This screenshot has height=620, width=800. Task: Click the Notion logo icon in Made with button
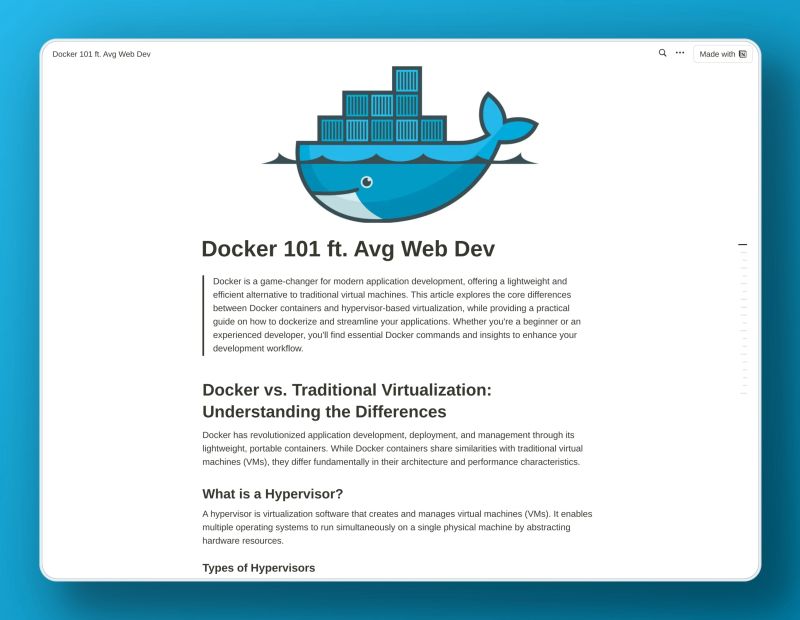click(743, 54)
